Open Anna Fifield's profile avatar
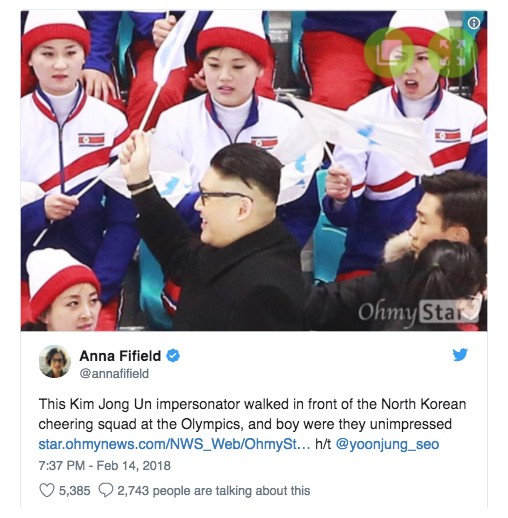The width and height of the screenshot is (508, 518). (55, 362)
